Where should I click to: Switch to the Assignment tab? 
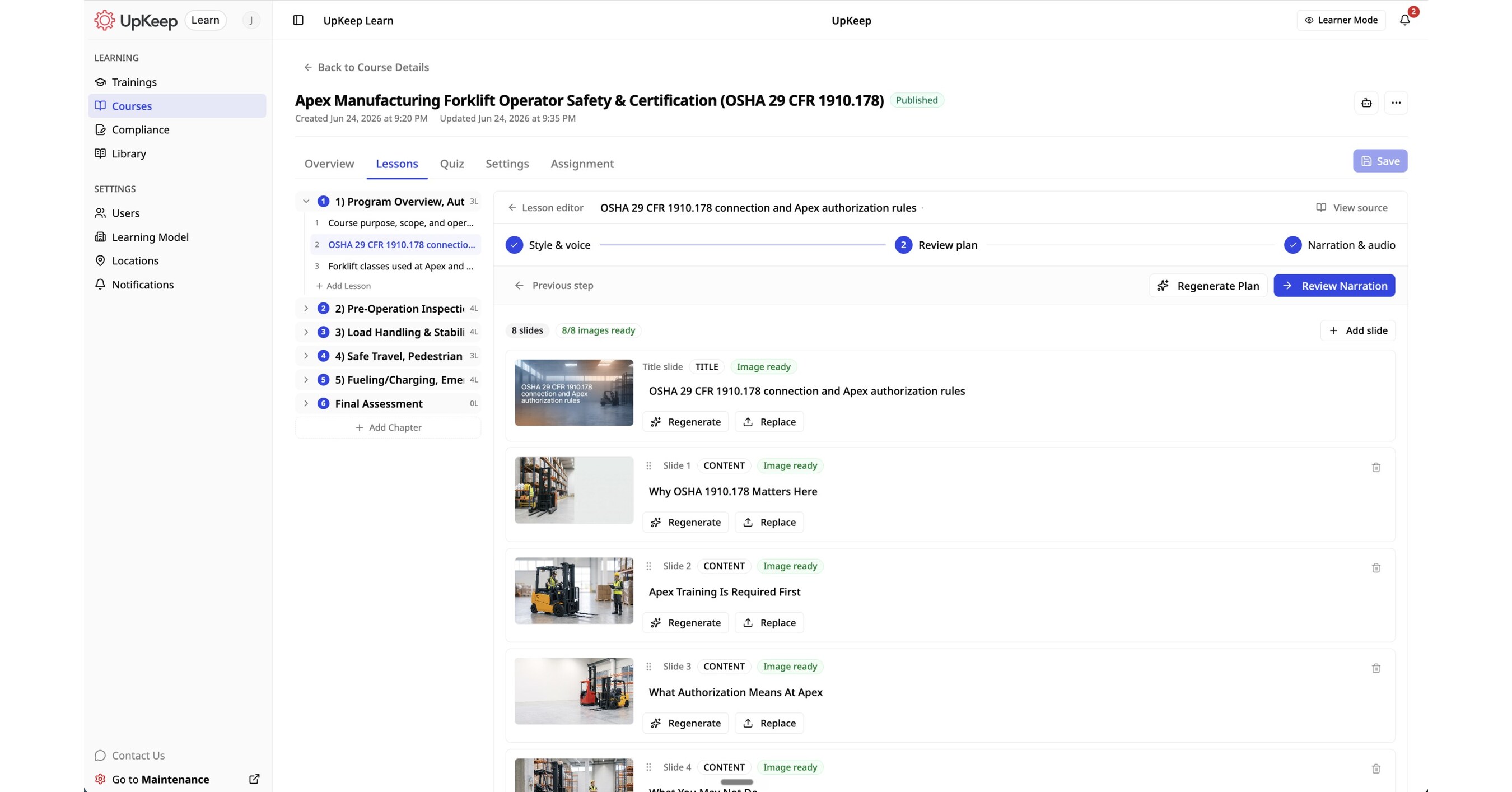click(x=582, y=164)
